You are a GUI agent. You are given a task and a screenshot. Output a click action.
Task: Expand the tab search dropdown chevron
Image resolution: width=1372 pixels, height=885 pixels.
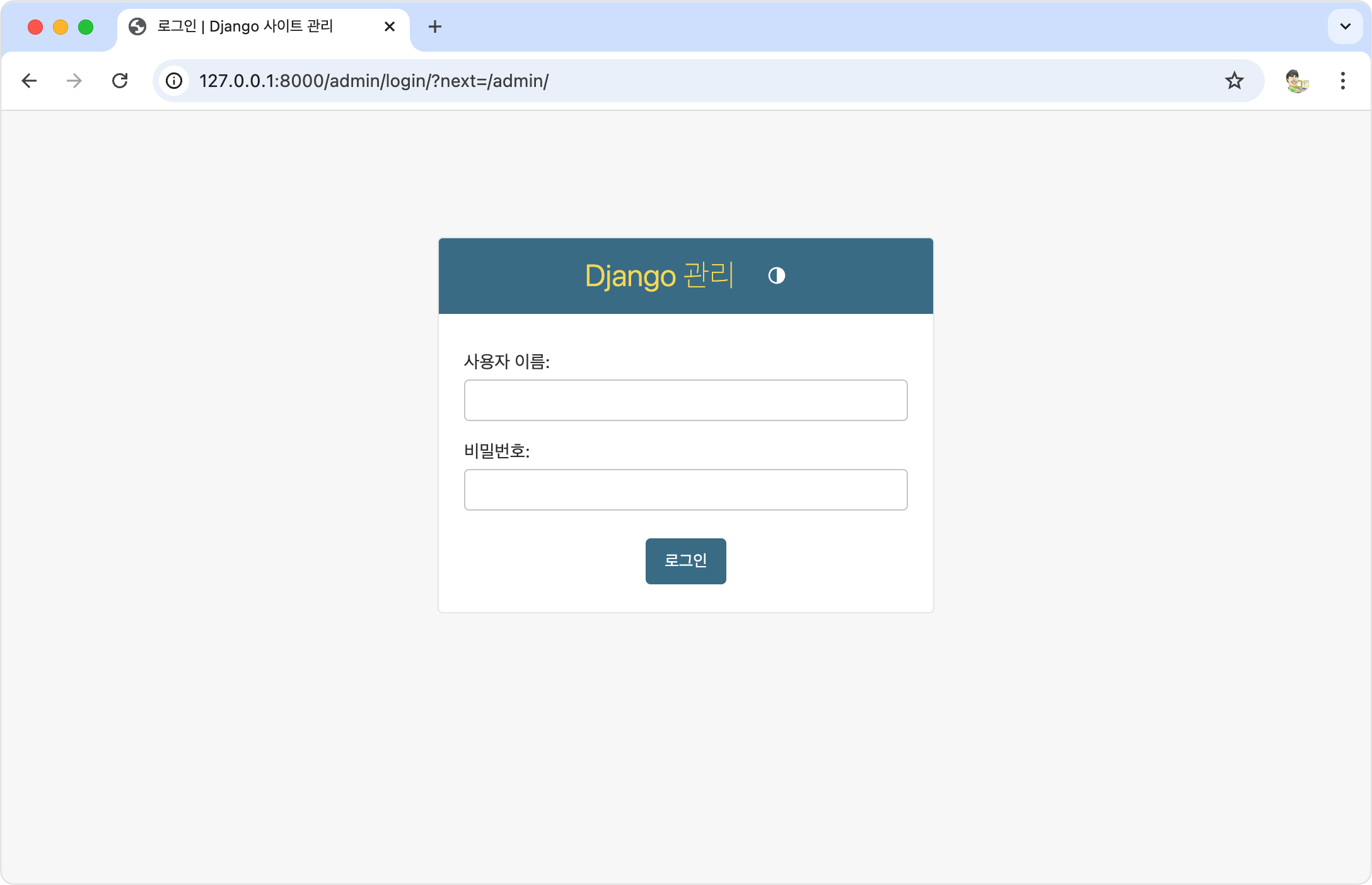click(x=1345, y=26)
